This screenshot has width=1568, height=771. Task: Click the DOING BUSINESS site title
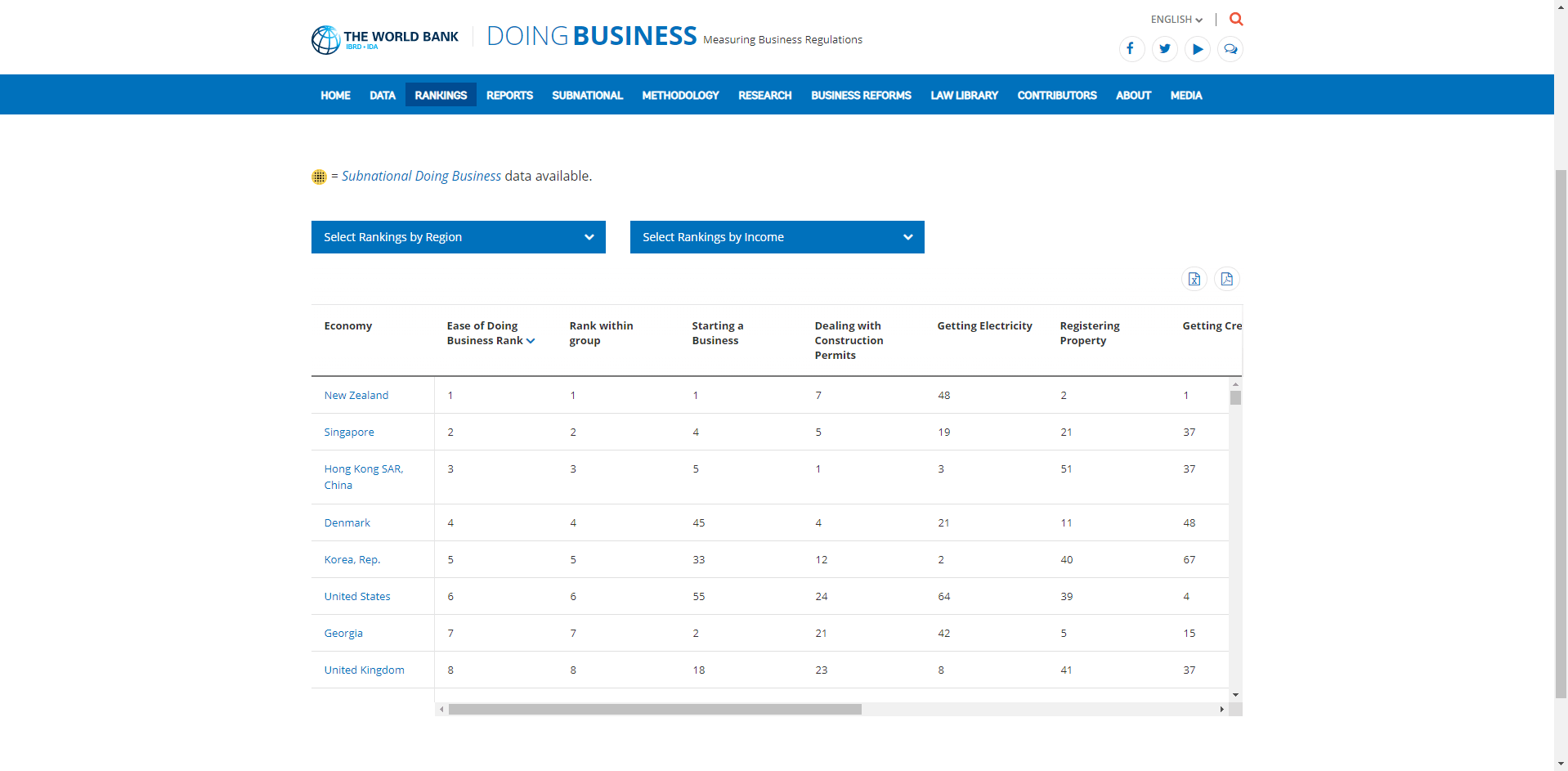[x=592, y=36]
